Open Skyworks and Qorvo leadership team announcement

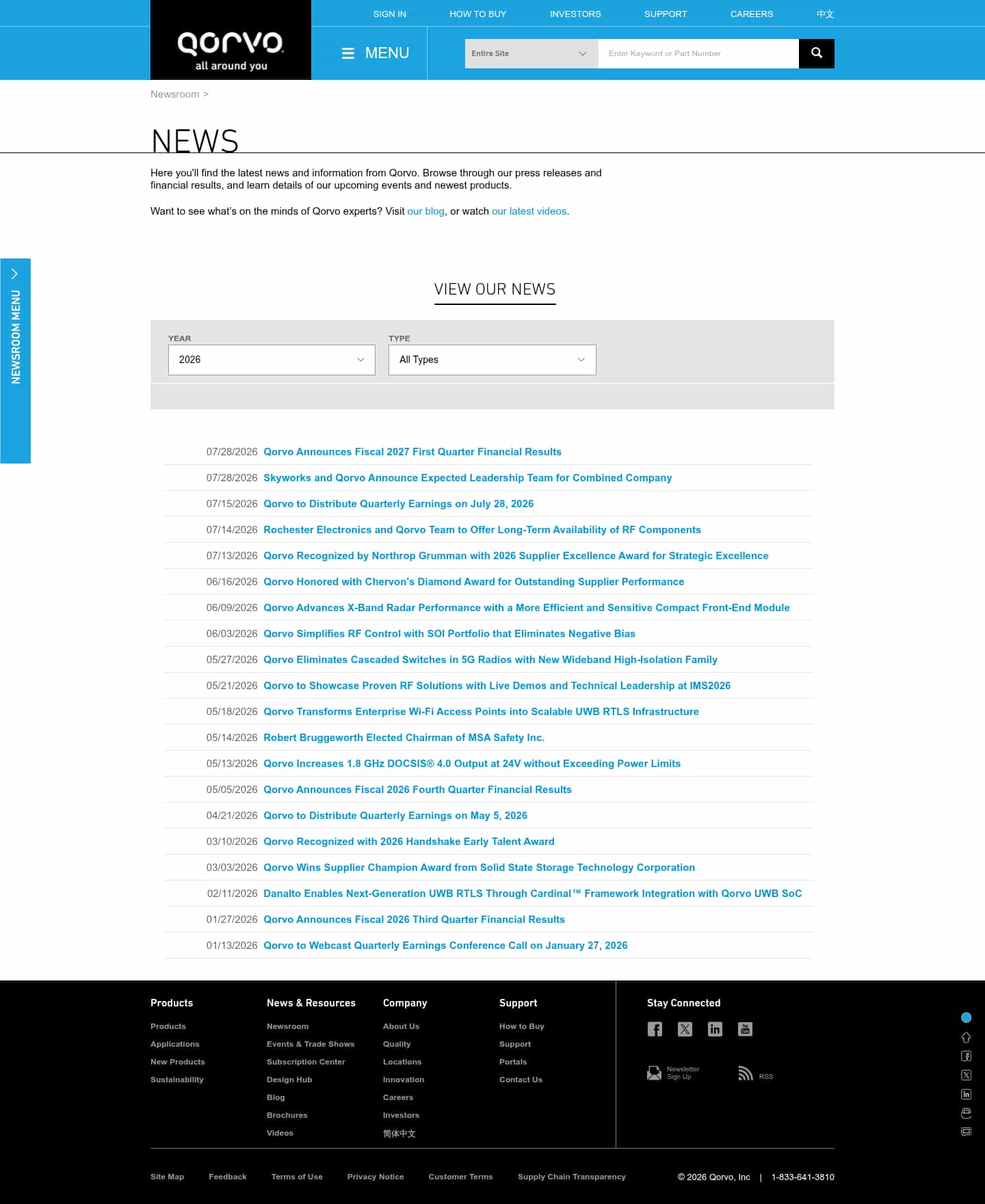point(467,478)
